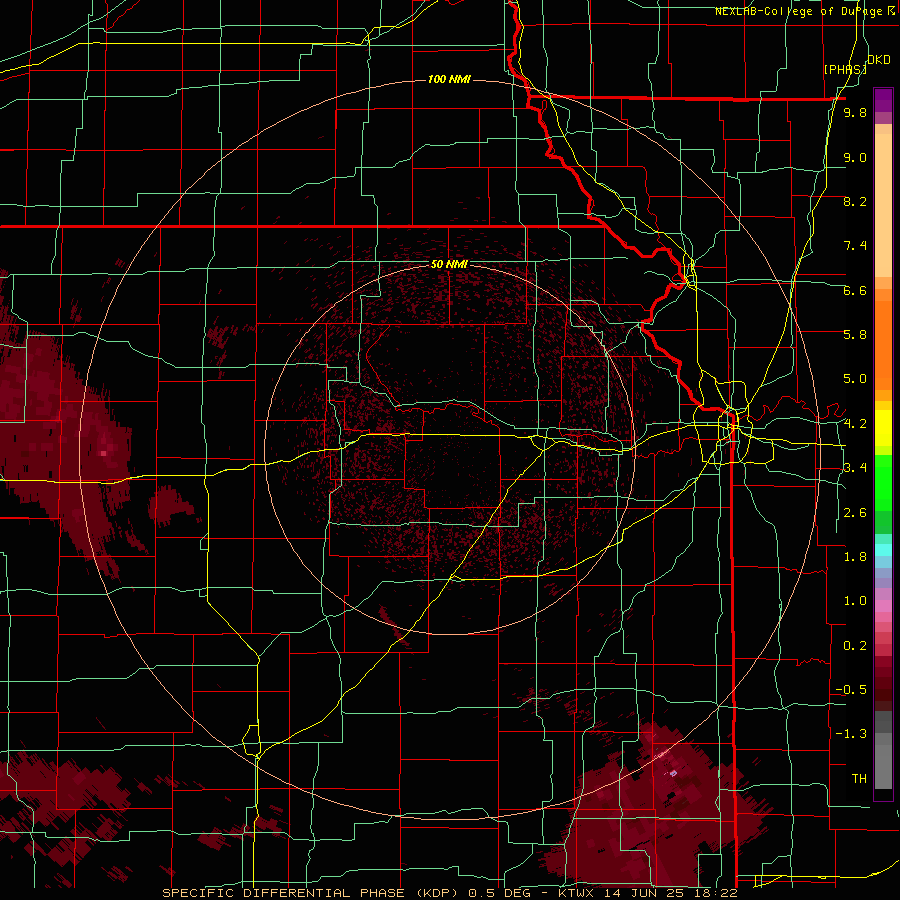Click the 3.4 value on the color scale
Screen dimensions: 900x900
(855, 468)
